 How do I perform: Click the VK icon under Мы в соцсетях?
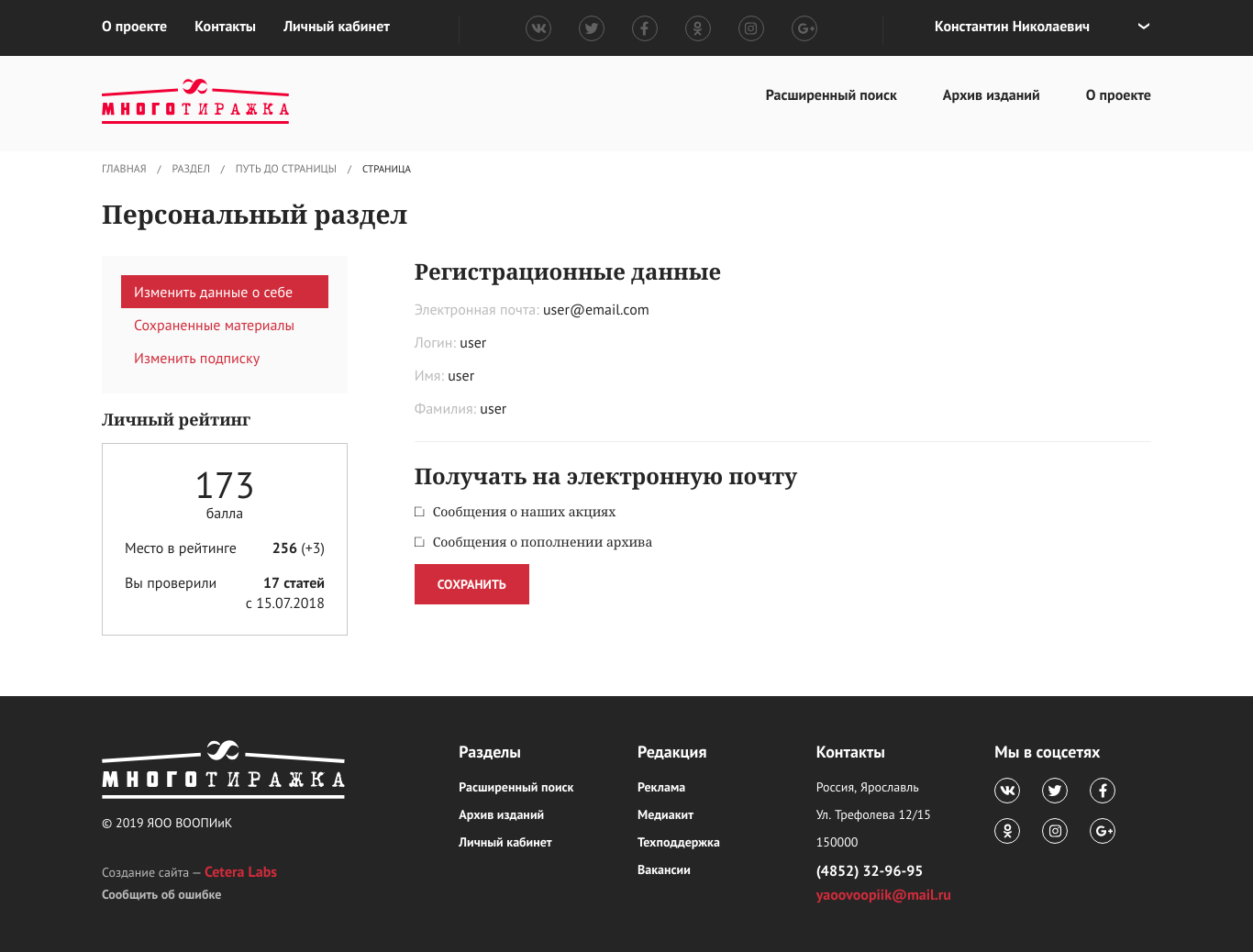coord(1007,790)
